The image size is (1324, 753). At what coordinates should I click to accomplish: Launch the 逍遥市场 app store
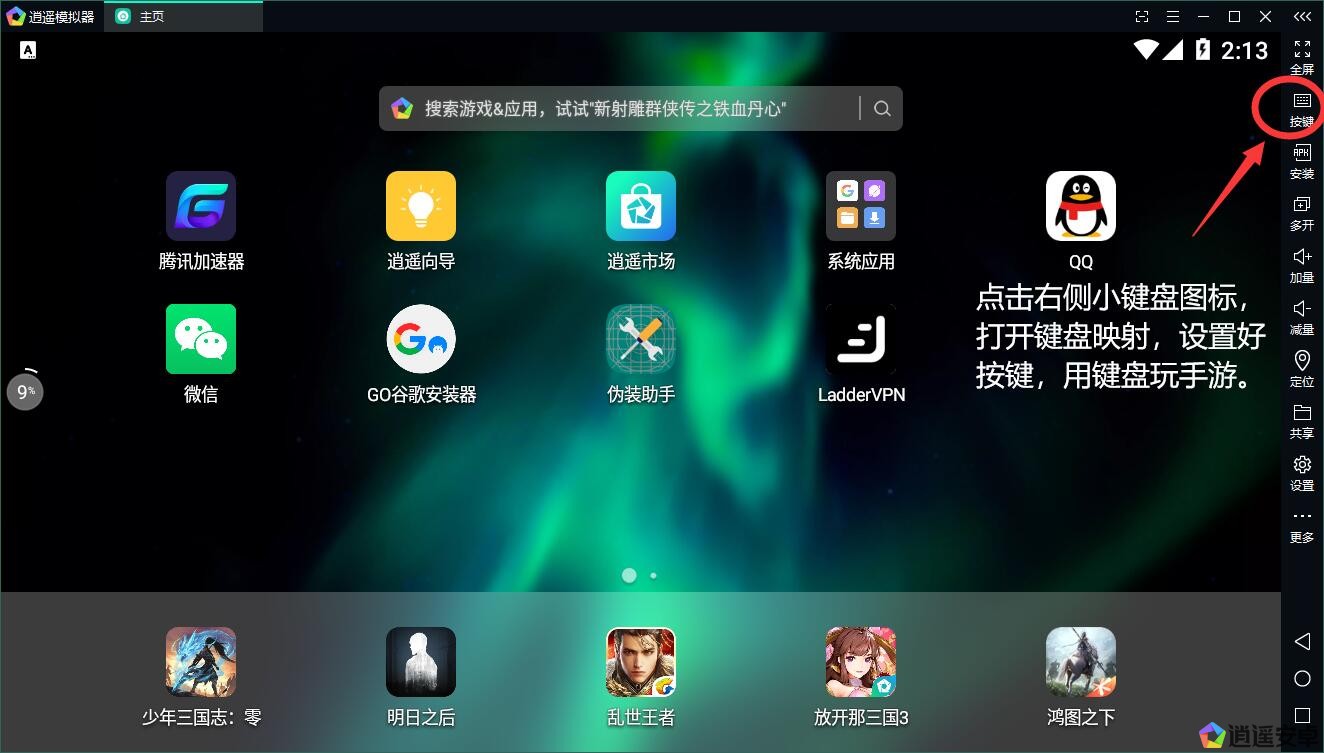click(641, 207)
